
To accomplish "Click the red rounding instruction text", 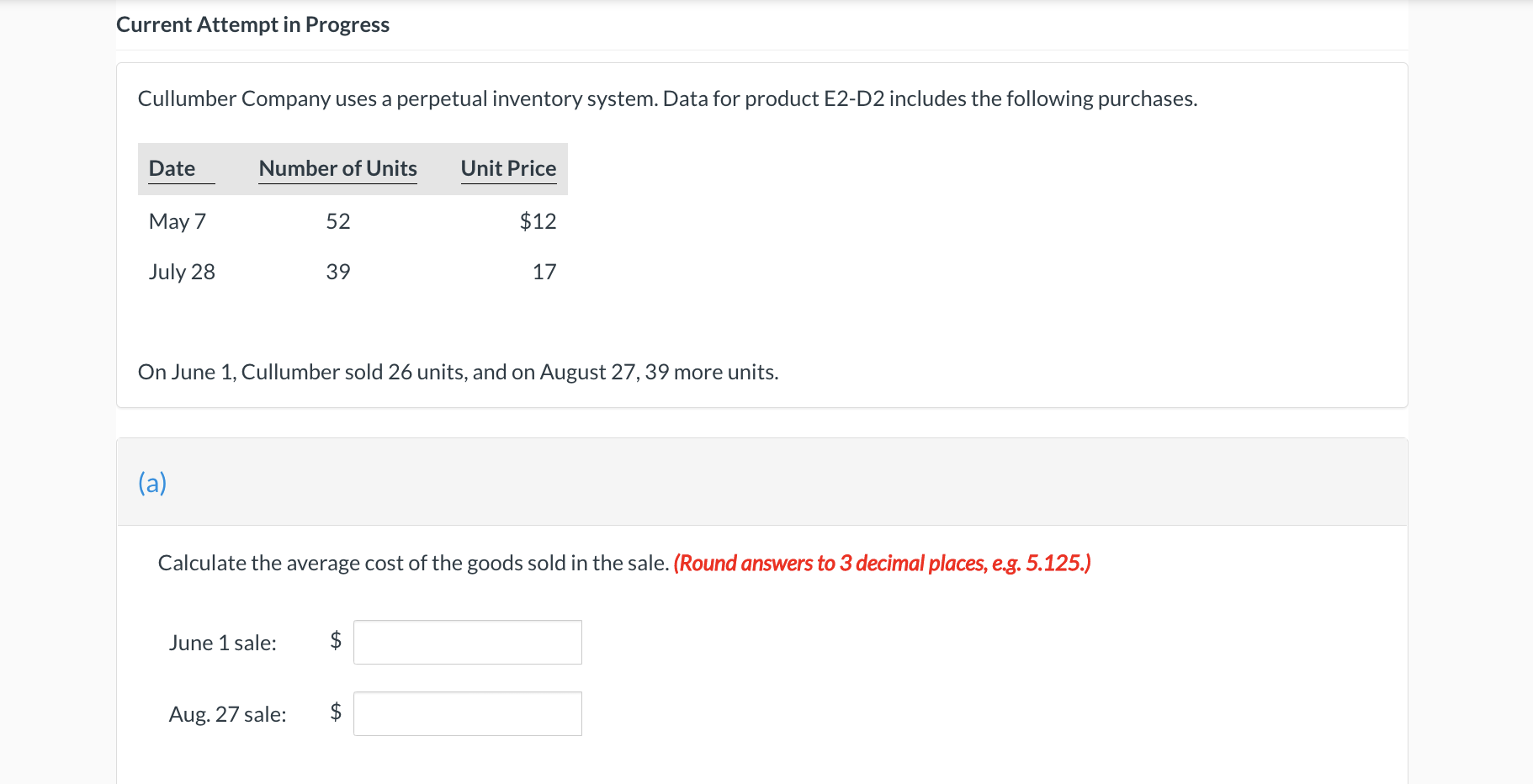I will [x=882, y=563].
